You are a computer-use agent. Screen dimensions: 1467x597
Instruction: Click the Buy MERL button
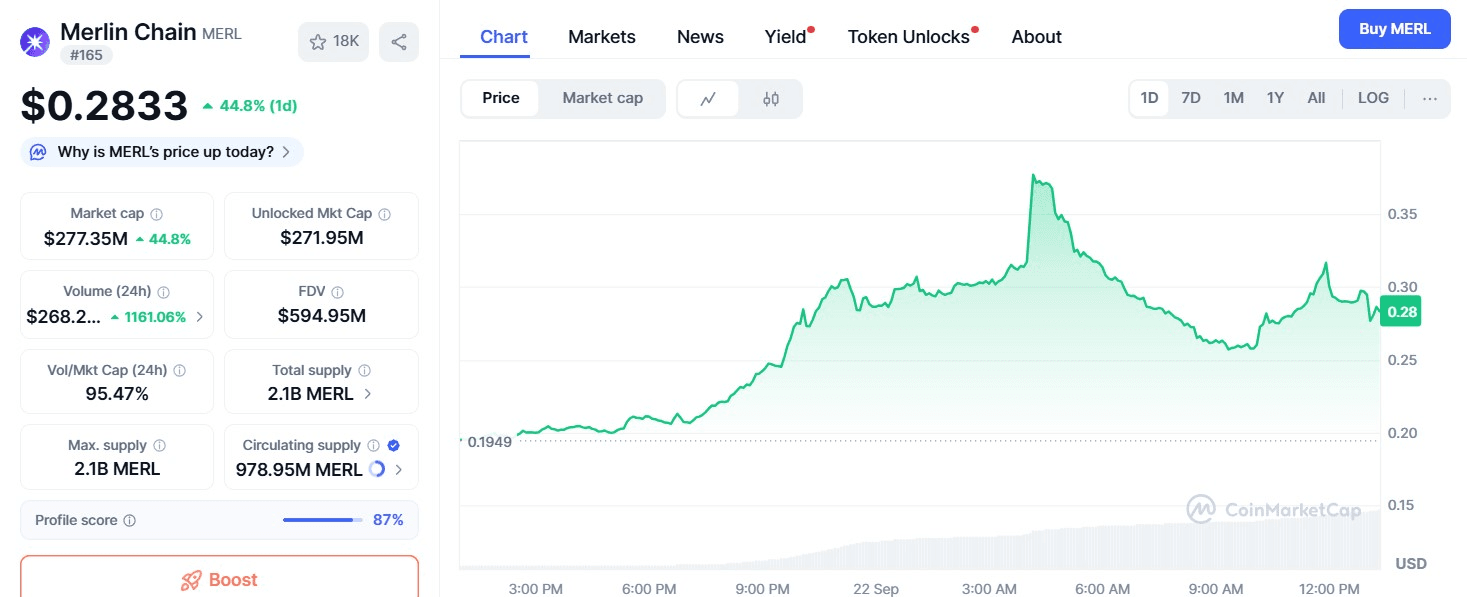[x=1393, y=29]
